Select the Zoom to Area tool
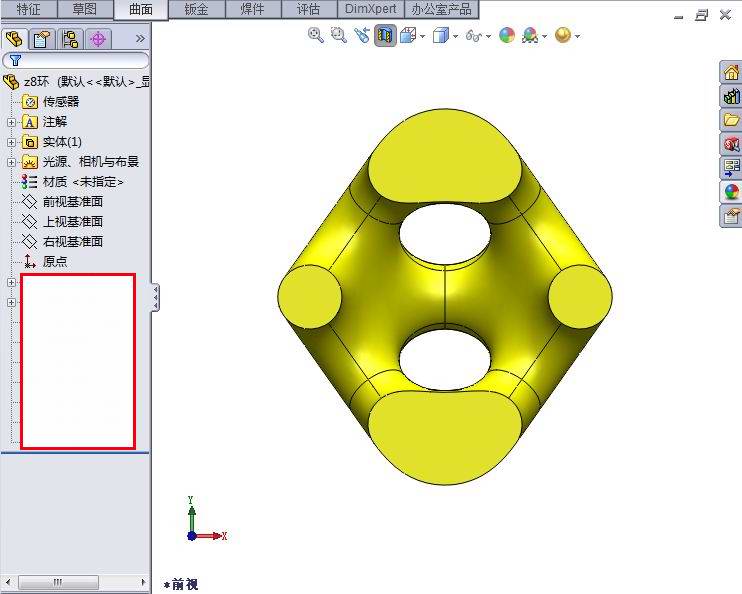The height and width of the screenshot is (594, 742). [338, 35]
